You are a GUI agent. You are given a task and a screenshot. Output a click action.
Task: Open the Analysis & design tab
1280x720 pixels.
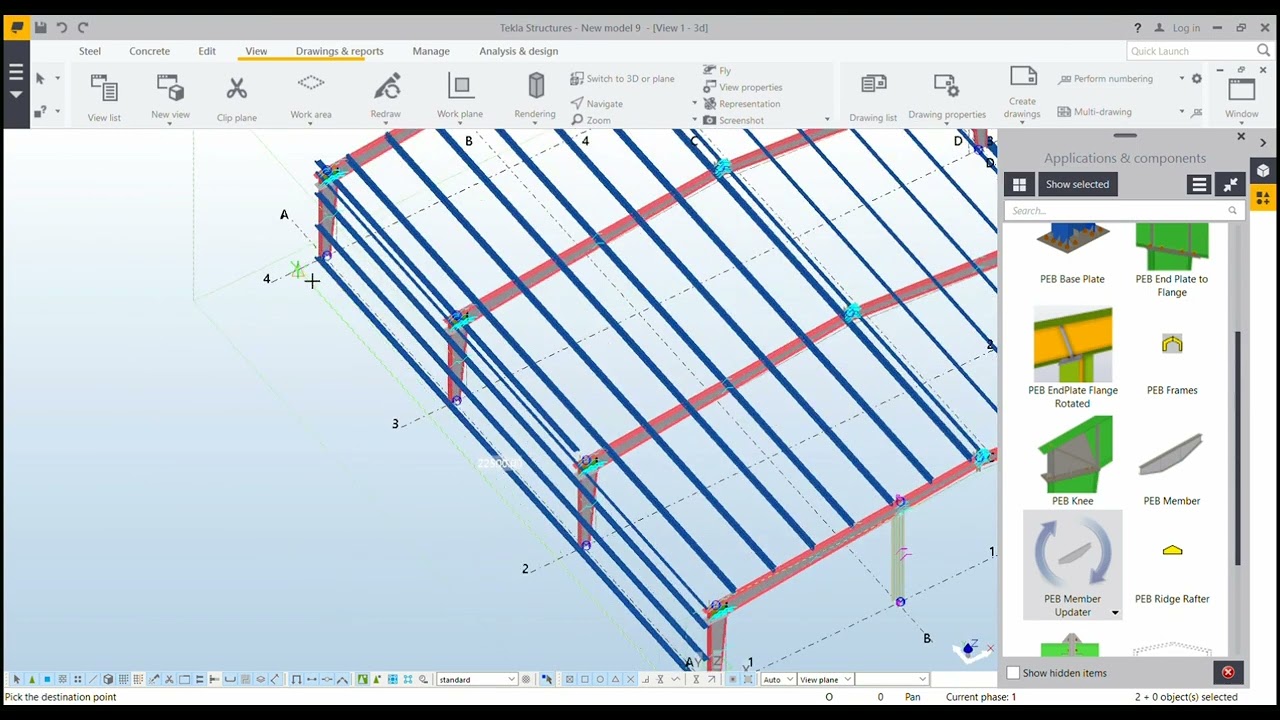coord(518,51)
